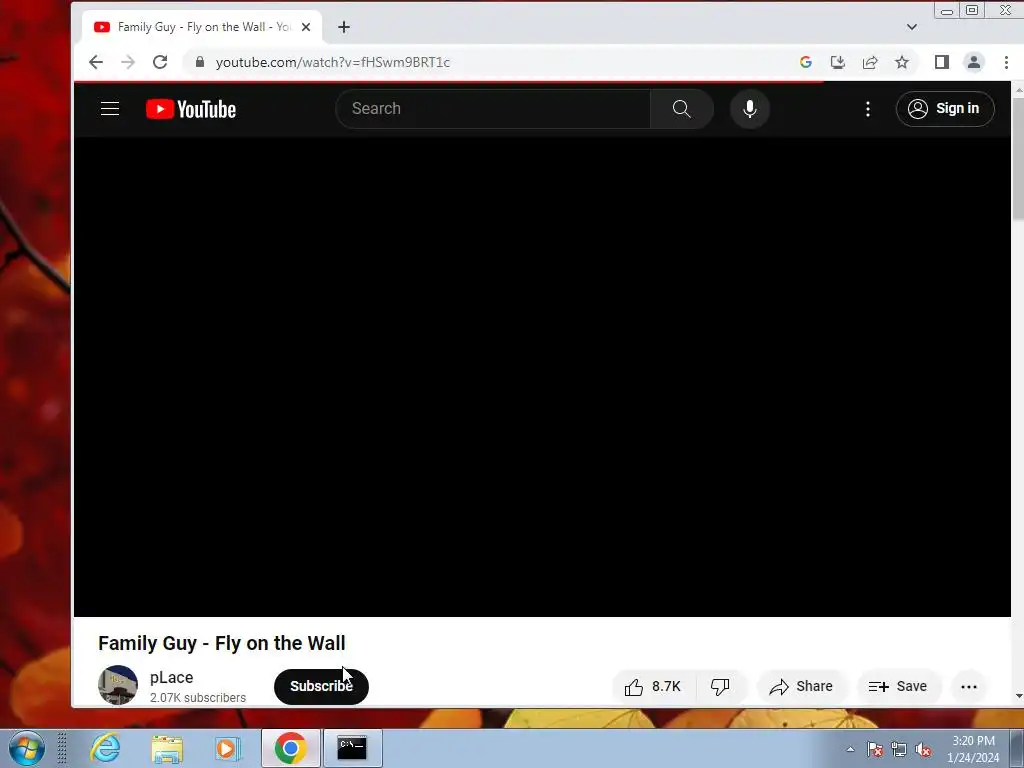Open Windows Explorer from taskbar
This screenshot has width=1024, height=768.
(x=167, y=748)
